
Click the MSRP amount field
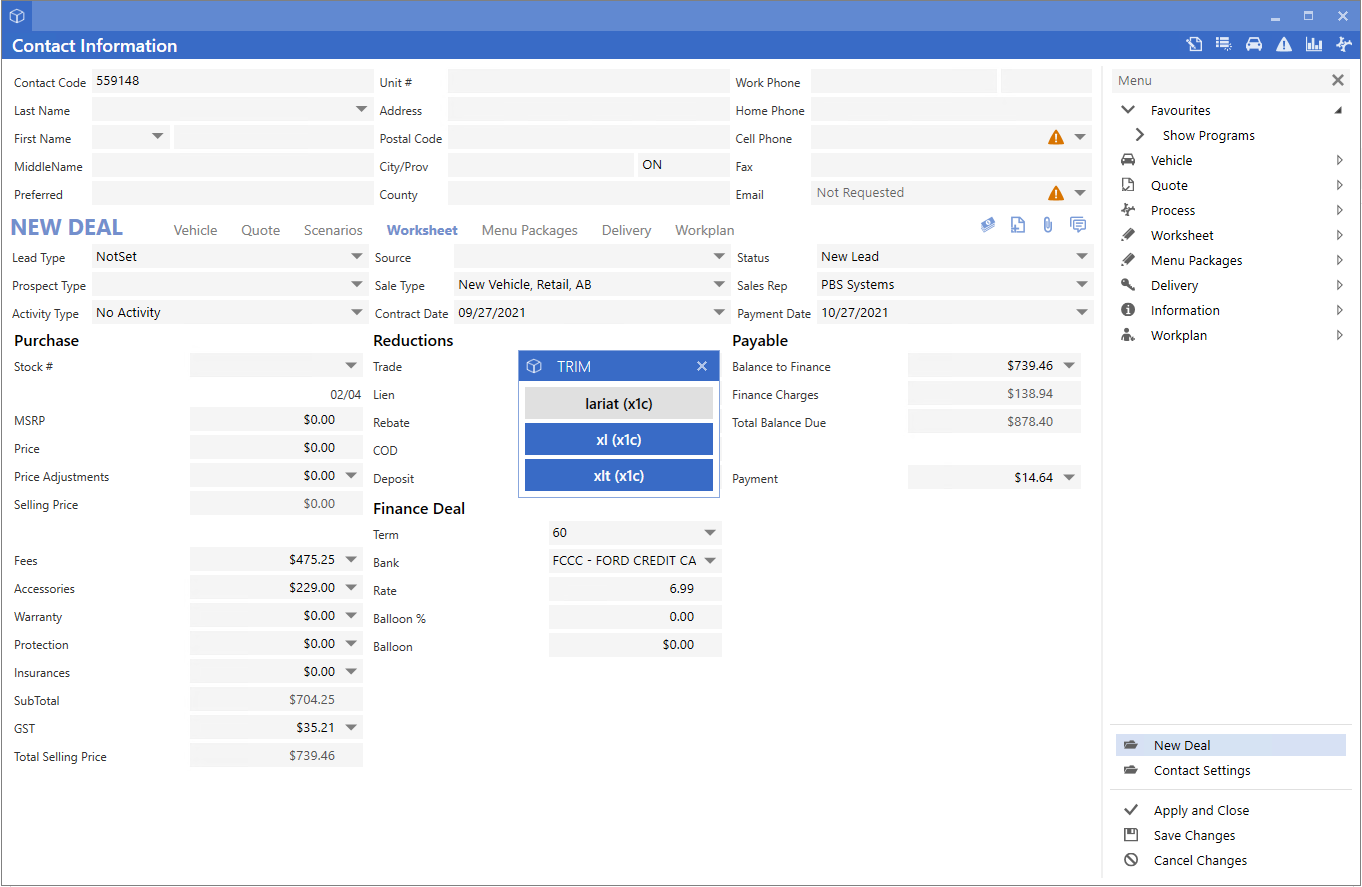pyautogui.click(x=276, y=419)
